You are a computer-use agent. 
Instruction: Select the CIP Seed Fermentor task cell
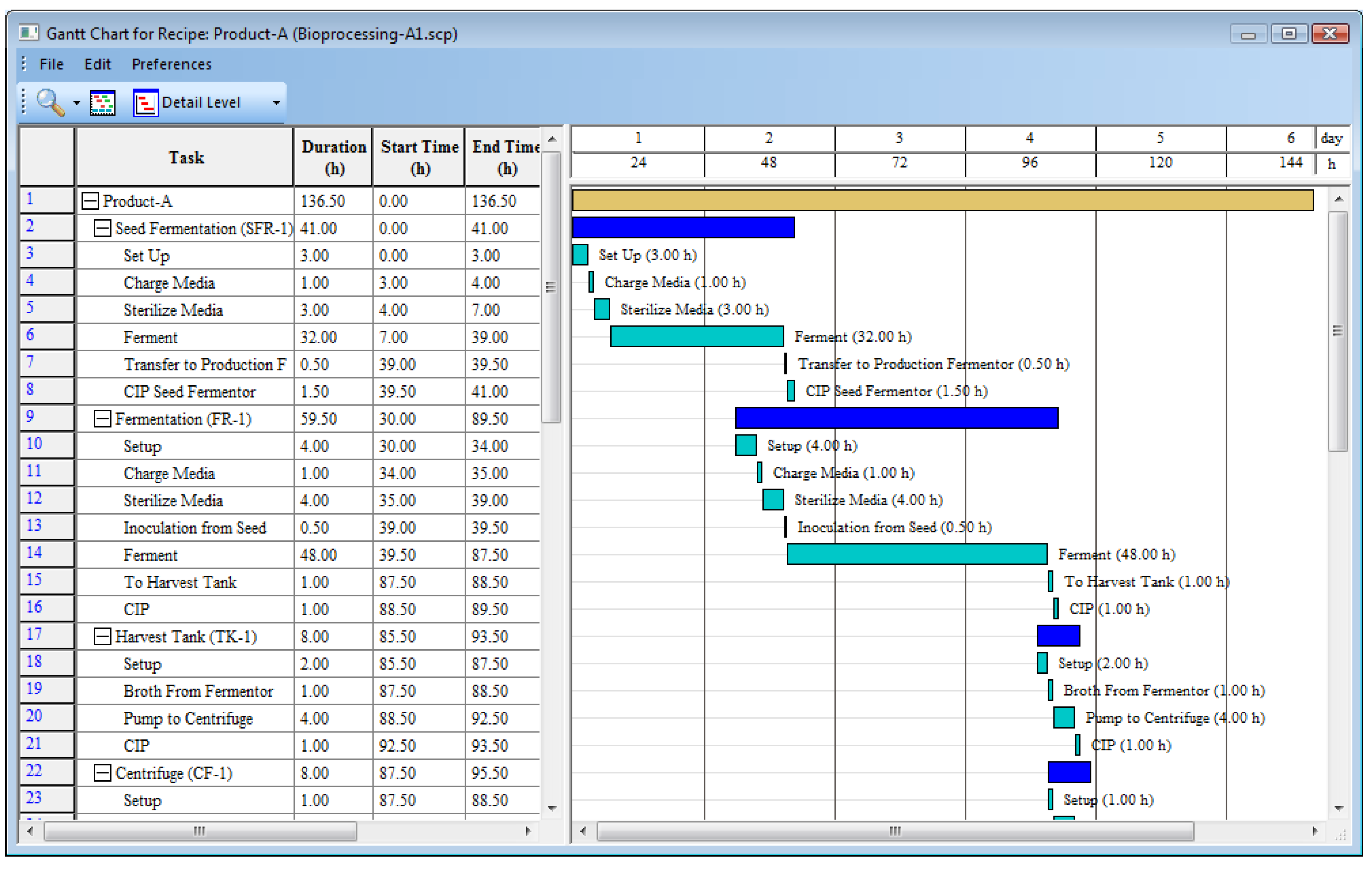185,392
